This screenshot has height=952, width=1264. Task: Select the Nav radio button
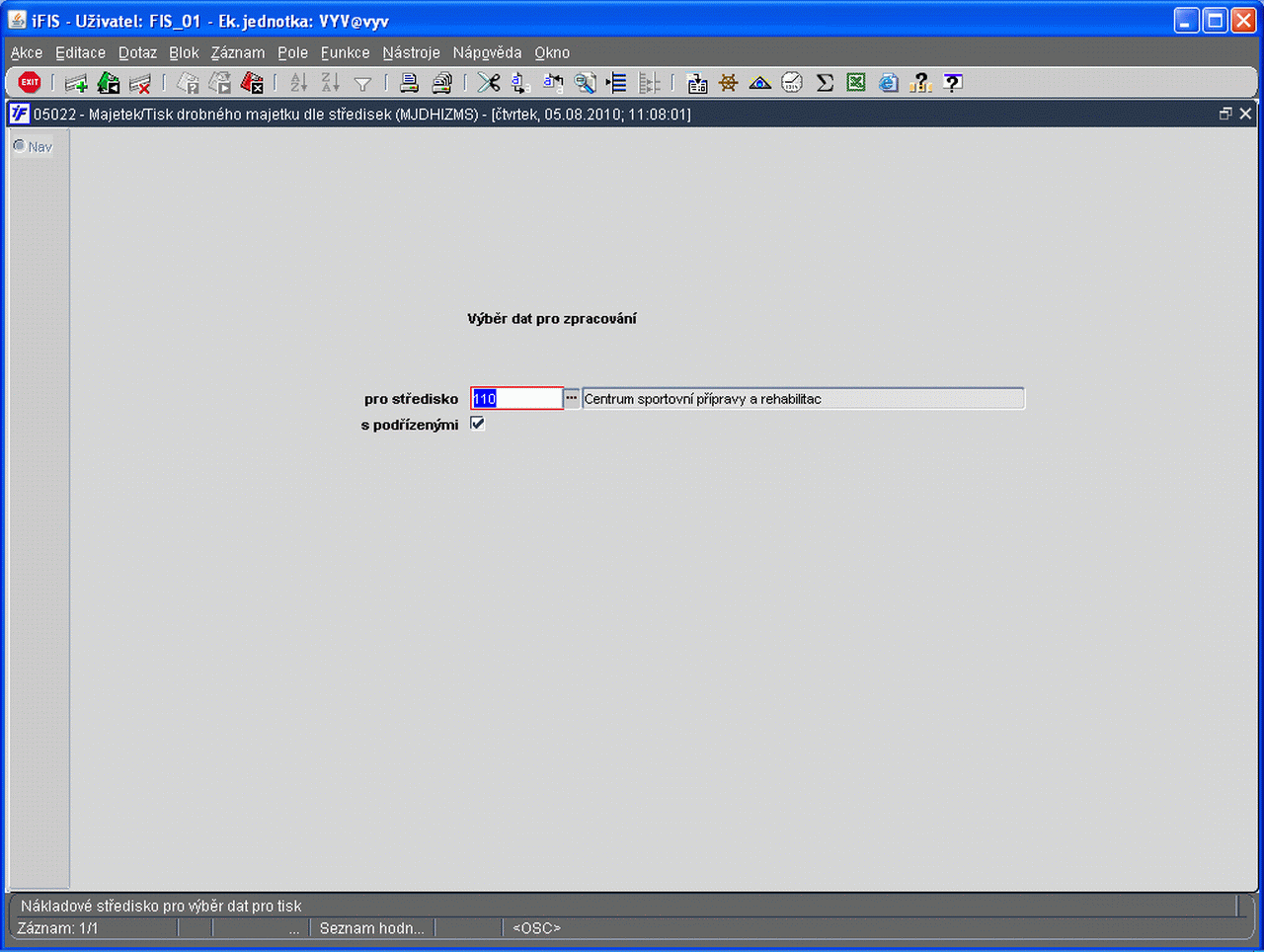pos(19,146)
